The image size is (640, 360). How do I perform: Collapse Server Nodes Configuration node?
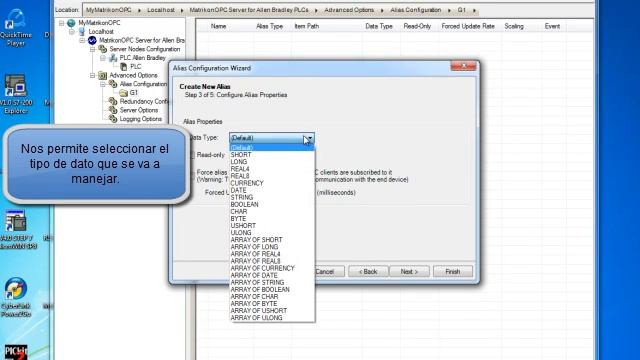click(x=93, y=49)
